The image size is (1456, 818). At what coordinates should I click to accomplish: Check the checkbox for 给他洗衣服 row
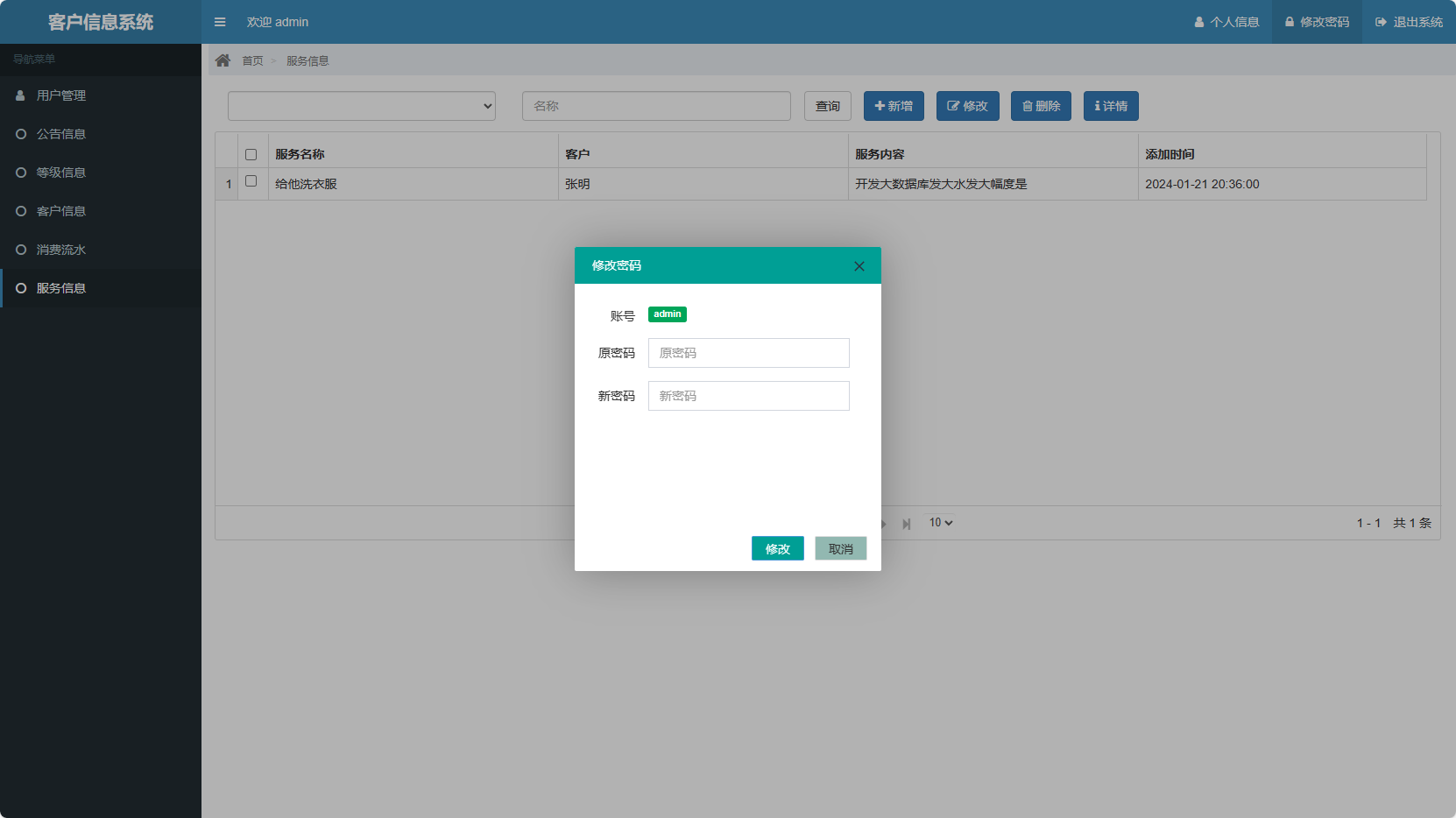tap(251, 183)
